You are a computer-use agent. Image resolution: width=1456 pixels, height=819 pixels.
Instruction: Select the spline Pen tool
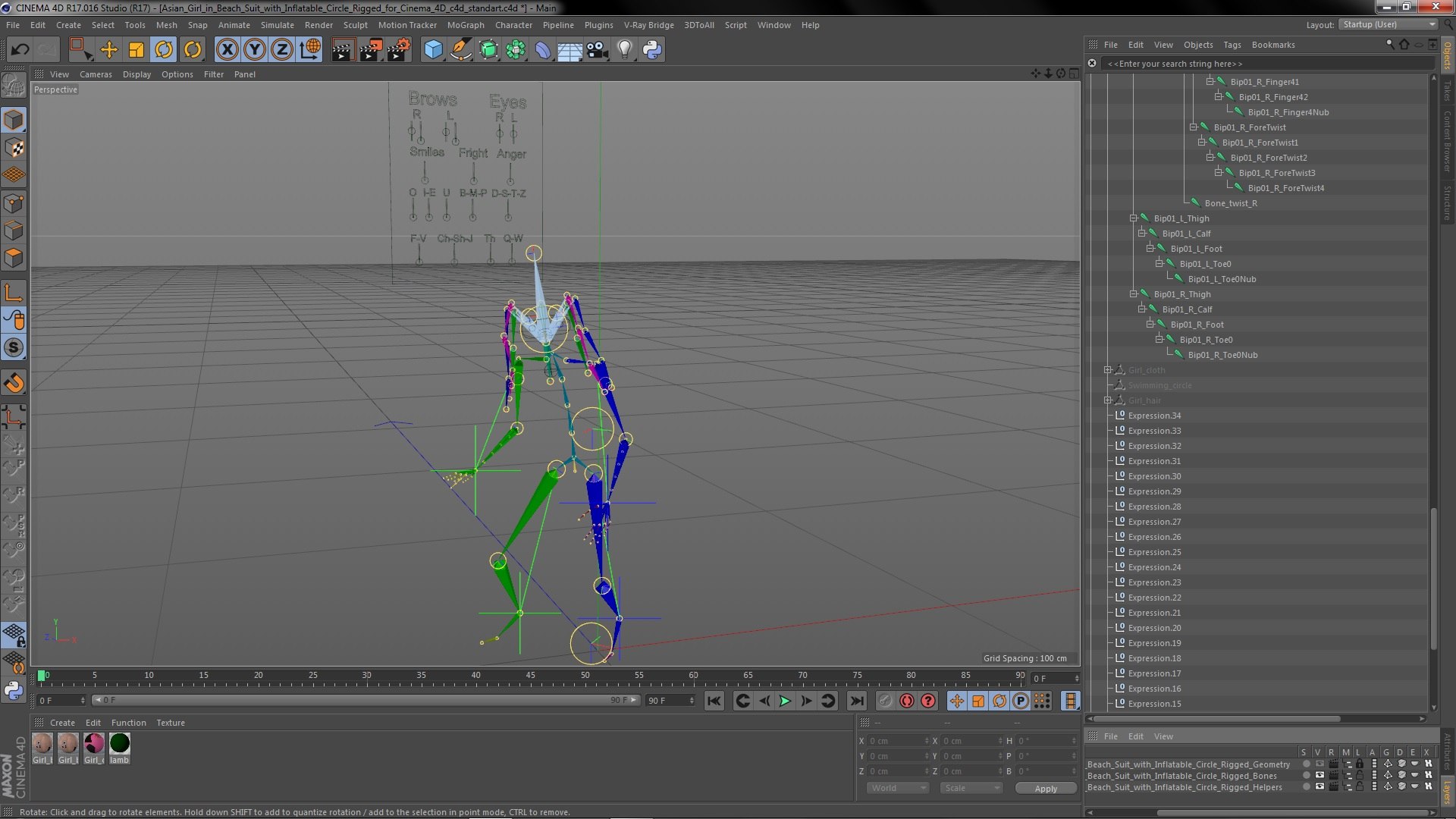460,50
